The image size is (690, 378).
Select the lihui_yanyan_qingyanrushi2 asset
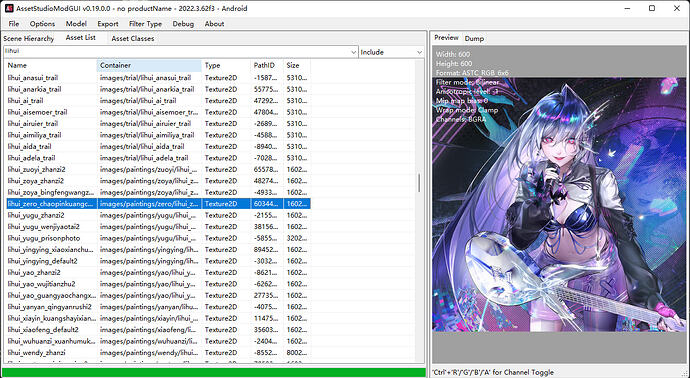pyautogui.click(x=158, y=307)
